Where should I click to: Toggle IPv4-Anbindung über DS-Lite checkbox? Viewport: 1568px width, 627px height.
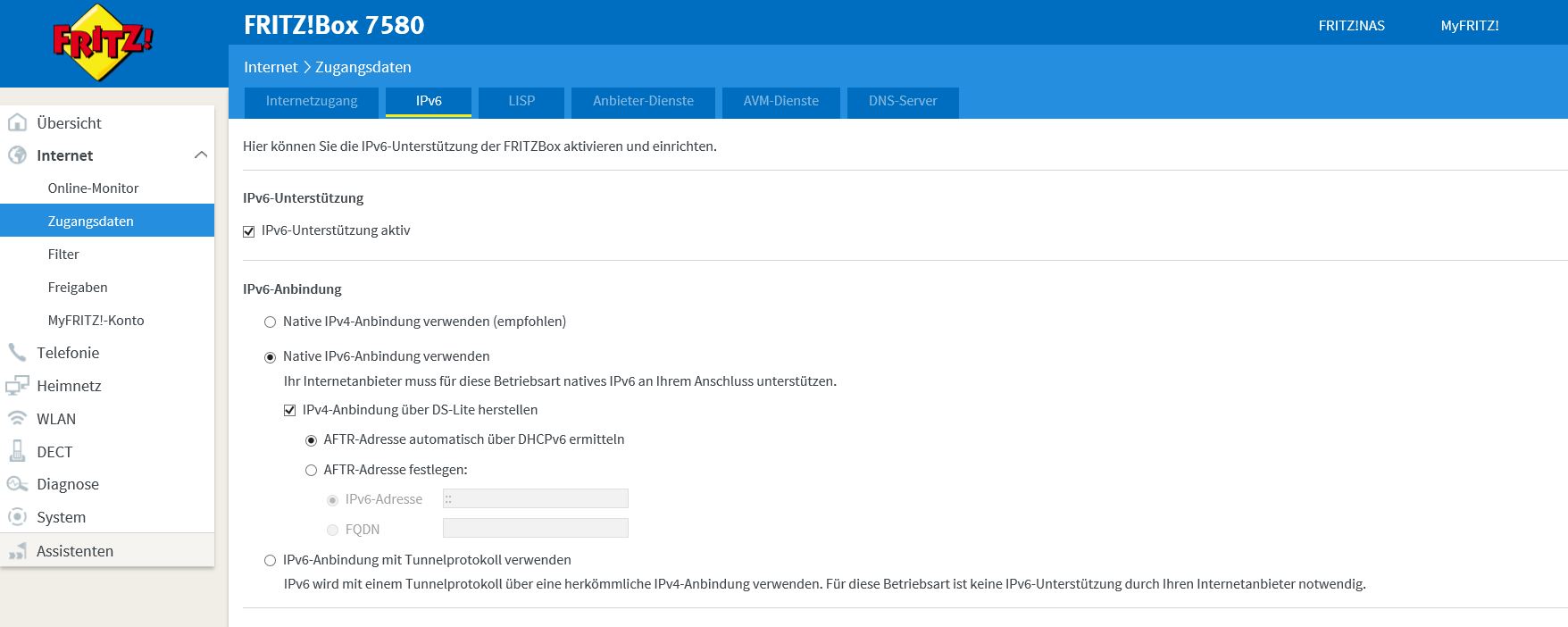coord(289,411)
